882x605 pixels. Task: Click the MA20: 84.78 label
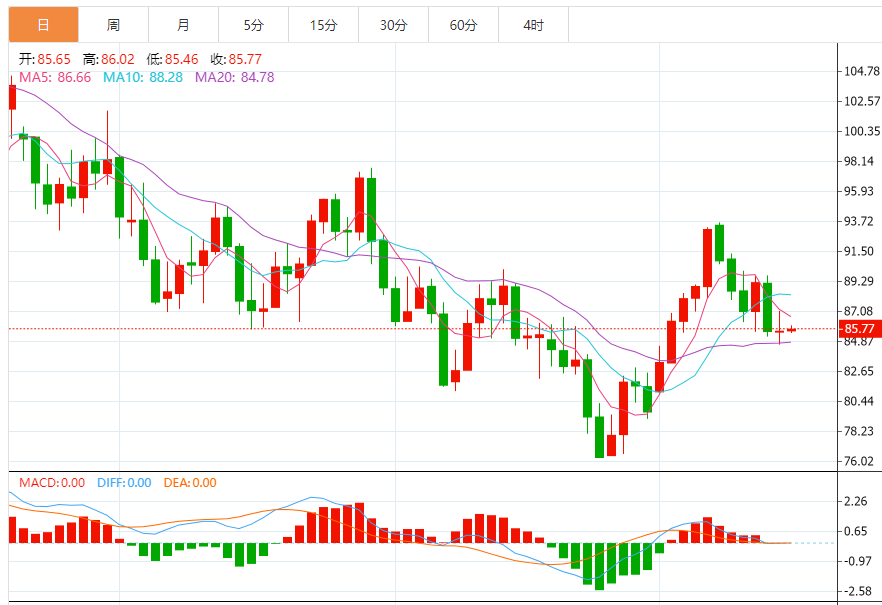(x=235, y=77)
